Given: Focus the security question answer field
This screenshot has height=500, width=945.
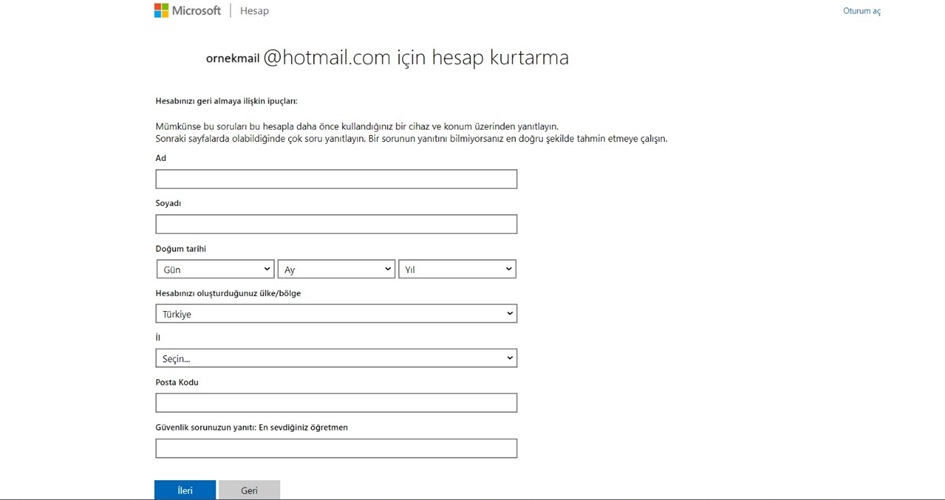Looking at the screenshot, I should coord(336,448).
